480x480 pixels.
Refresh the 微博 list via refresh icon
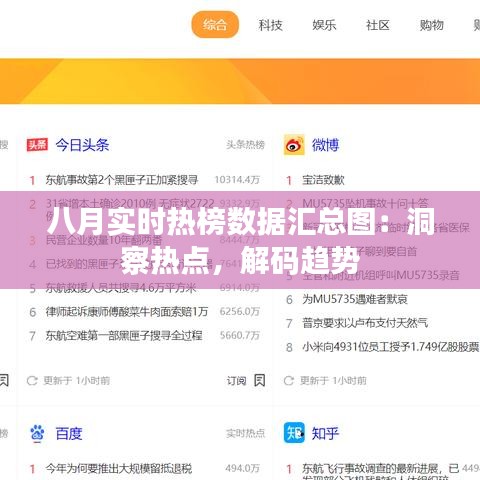pos(289,380)
